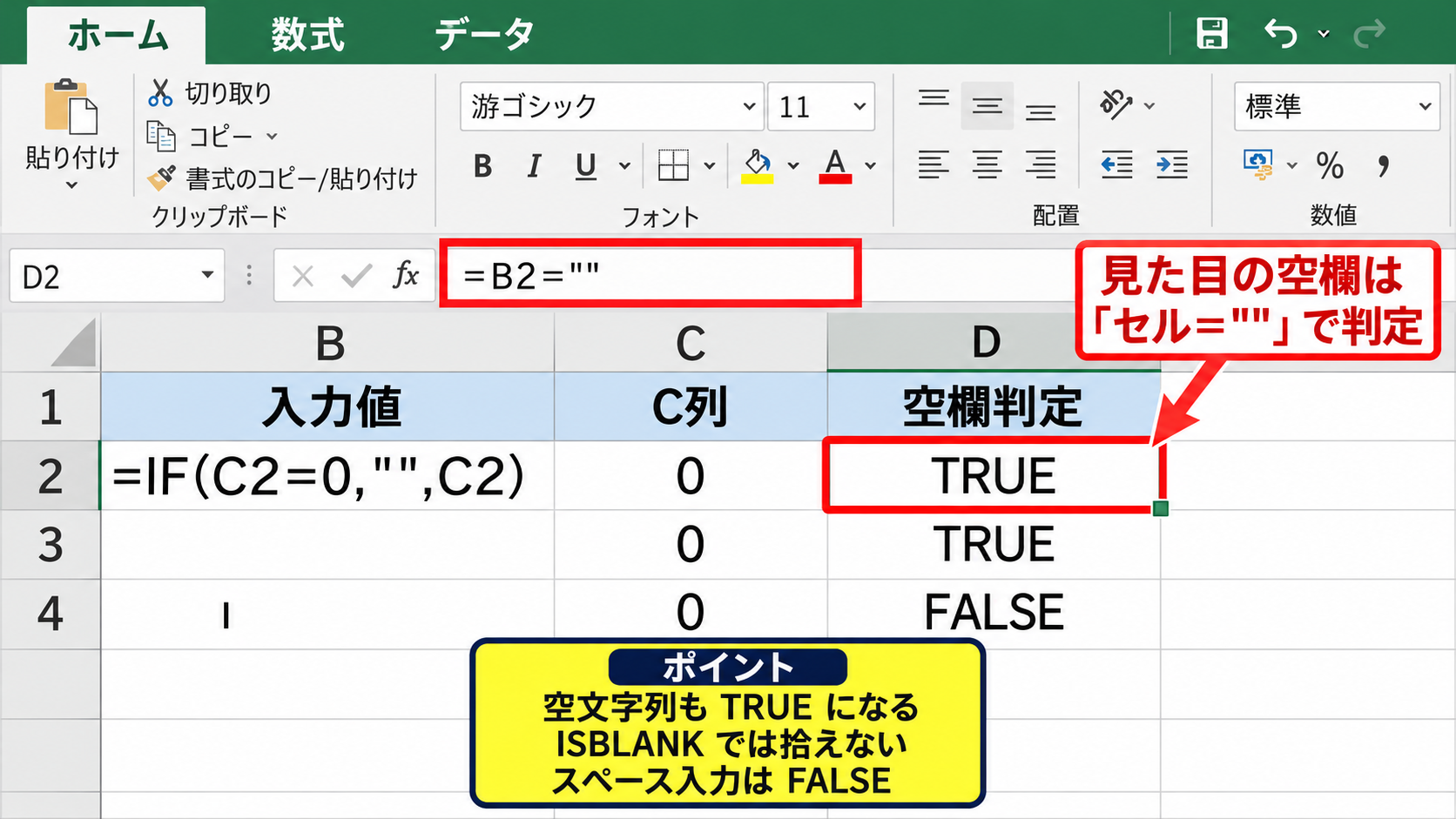Cancel formula entry with X button
The height and width of the screenshot is (819, 1456).
click(x=303, y=276)
